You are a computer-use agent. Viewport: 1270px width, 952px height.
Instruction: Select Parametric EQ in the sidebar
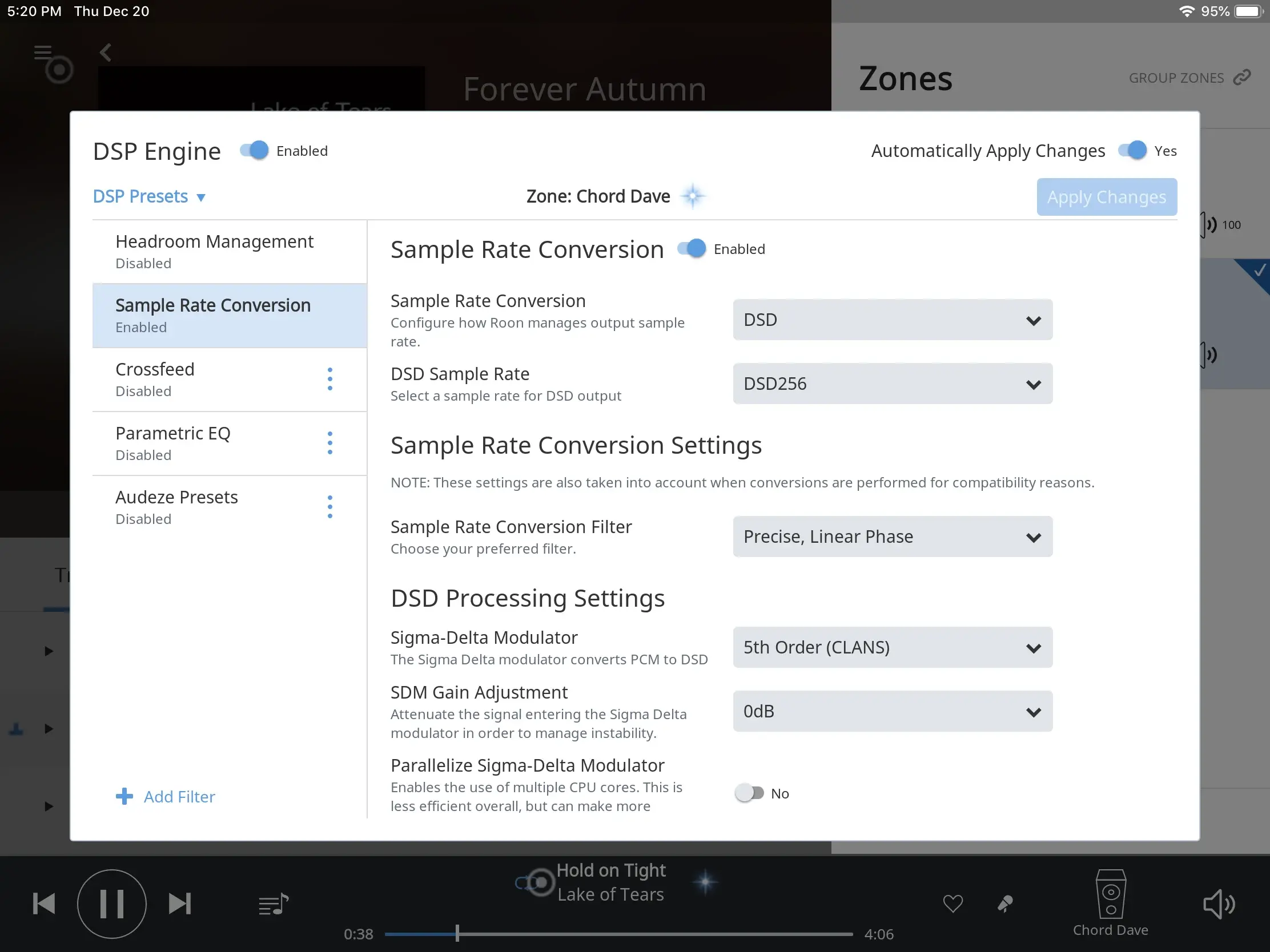tap(230, 443)
